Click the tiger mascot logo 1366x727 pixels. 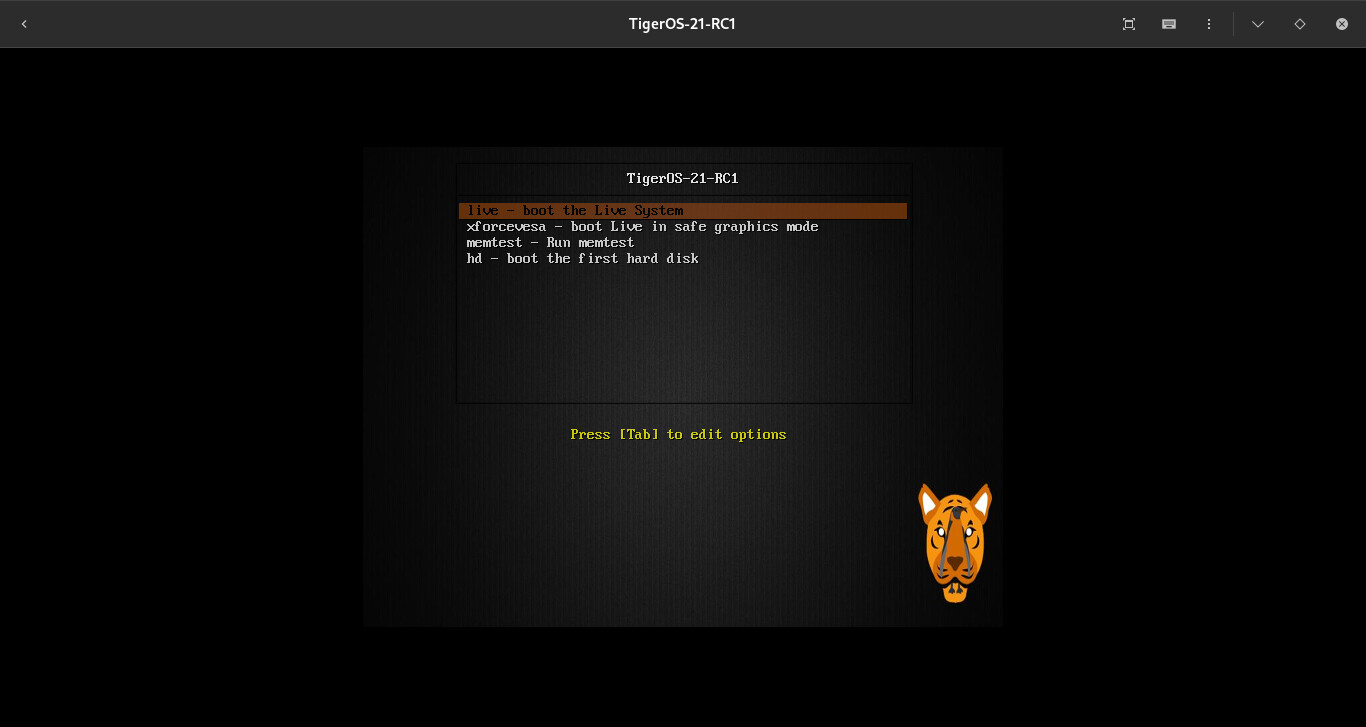click(x=955, y=543)
